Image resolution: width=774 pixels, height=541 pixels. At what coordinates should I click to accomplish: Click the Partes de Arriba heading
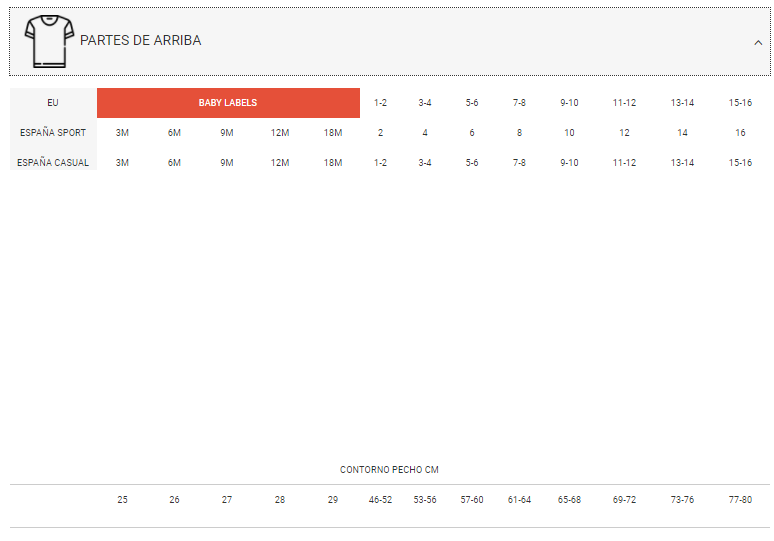click(140, 41)
